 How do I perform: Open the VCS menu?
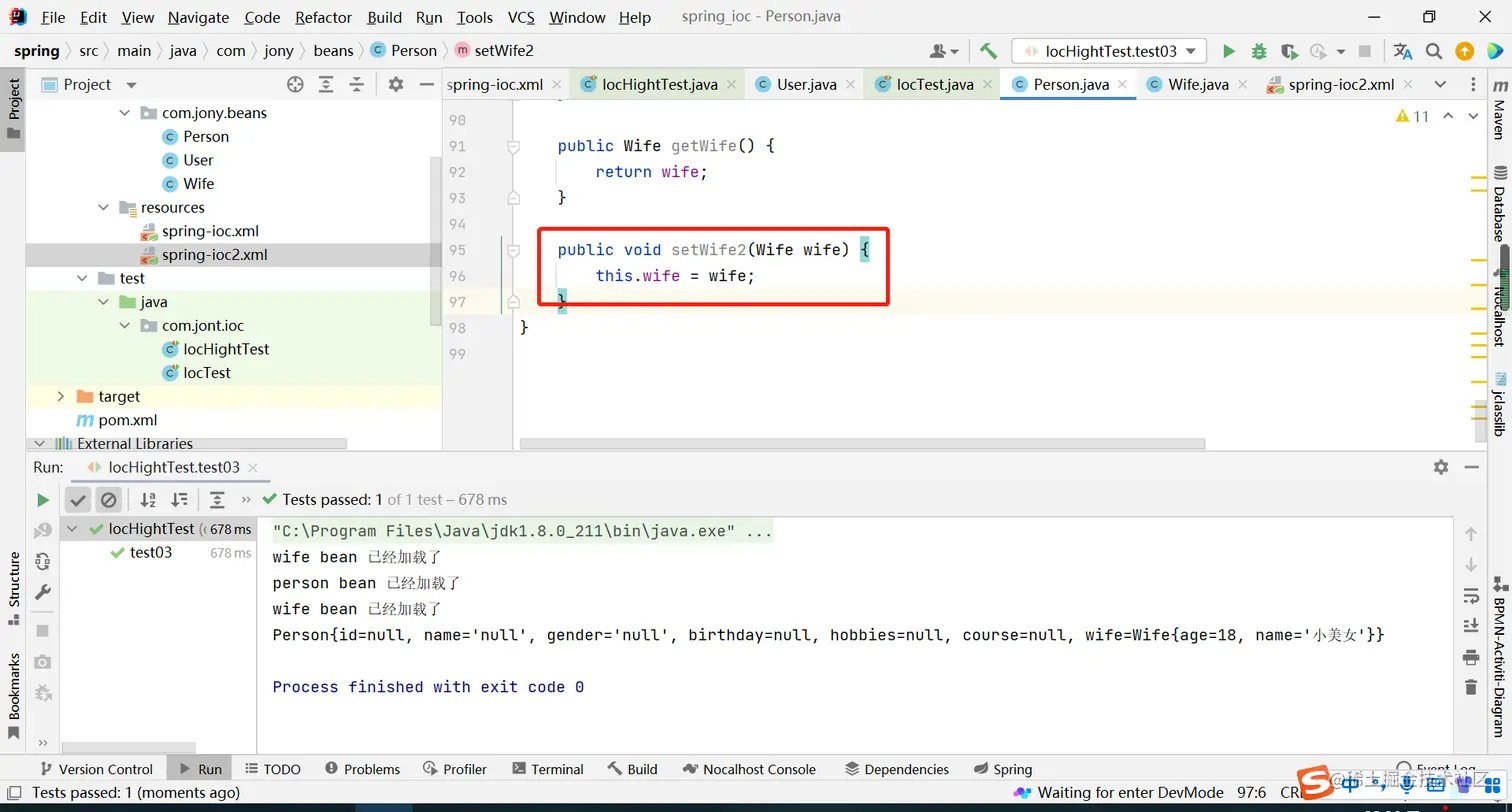(x=521, y=17)
